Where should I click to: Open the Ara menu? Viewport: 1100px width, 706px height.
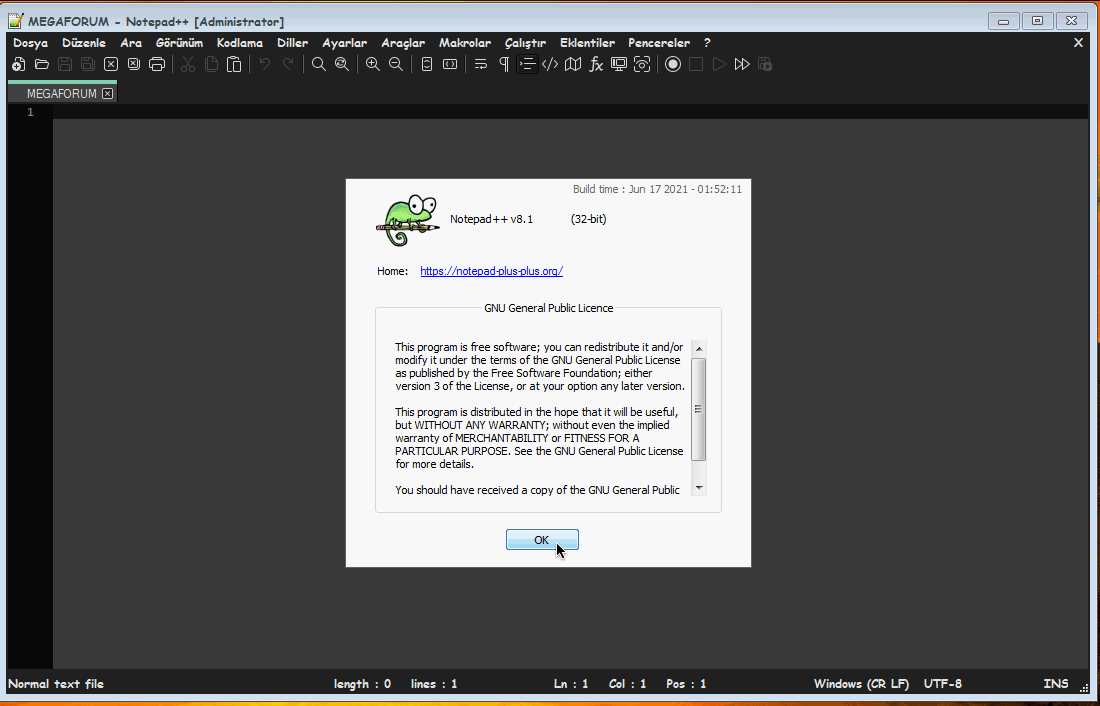[x=130, y=43]
